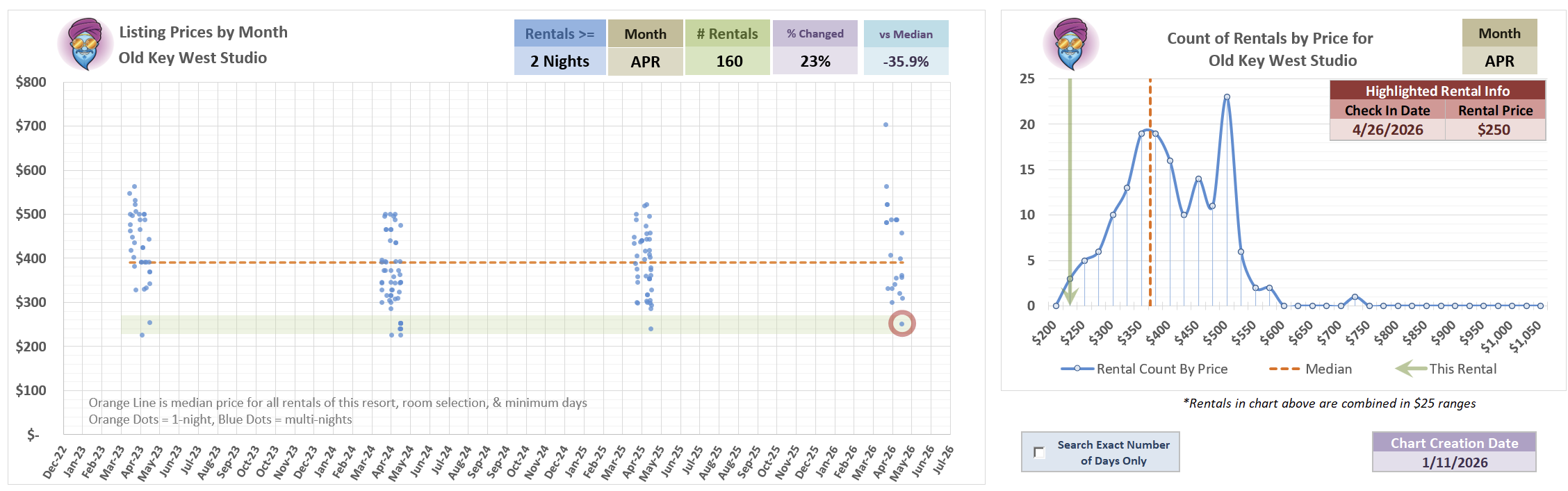The image size is (1568, 491).
Task: Enable Search Exact Number of Days Only checkbox
Action: pos(1039,453)
